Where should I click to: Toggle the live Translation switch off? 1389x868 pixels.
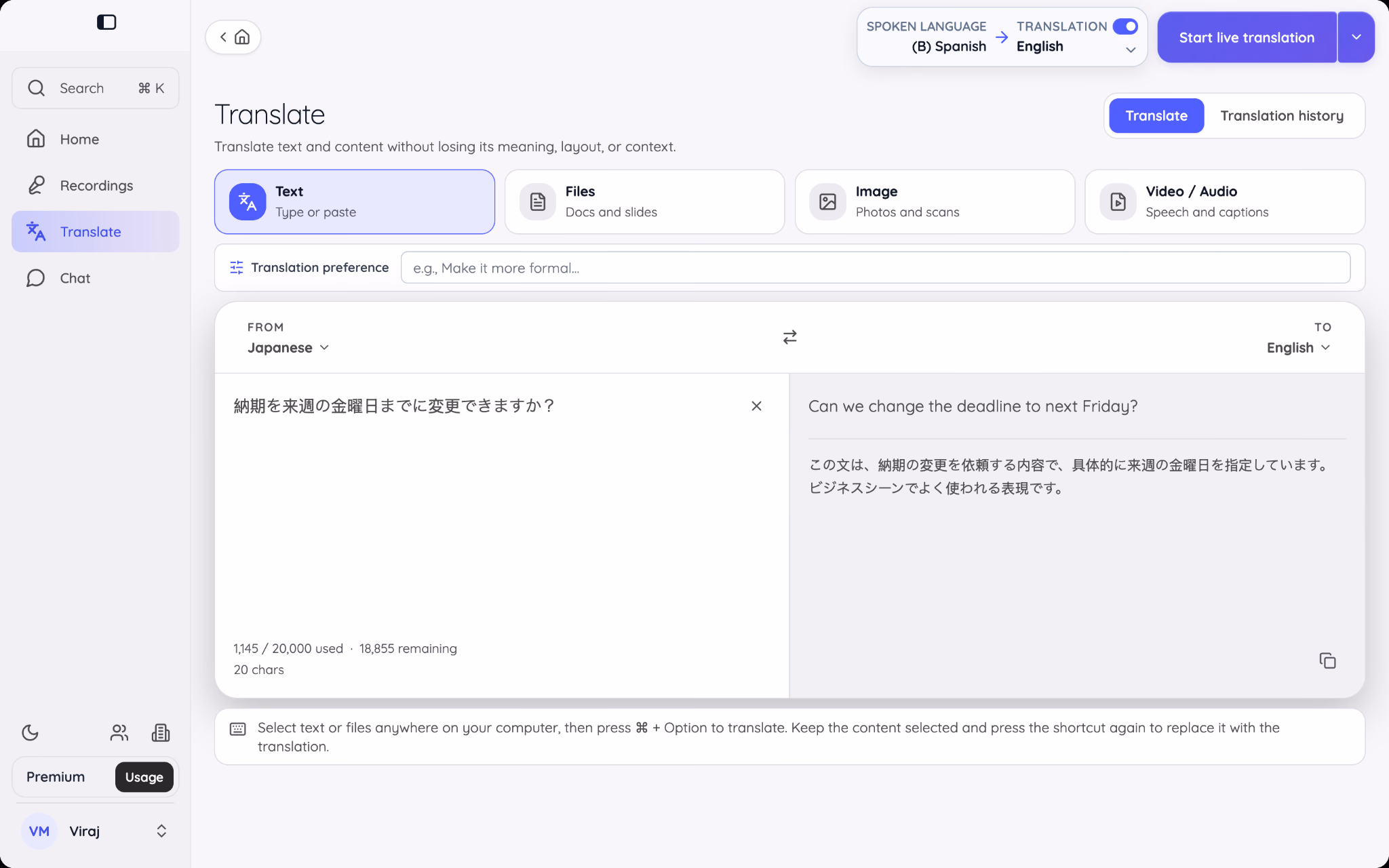pyautogui.click(x=1125, y=26)
